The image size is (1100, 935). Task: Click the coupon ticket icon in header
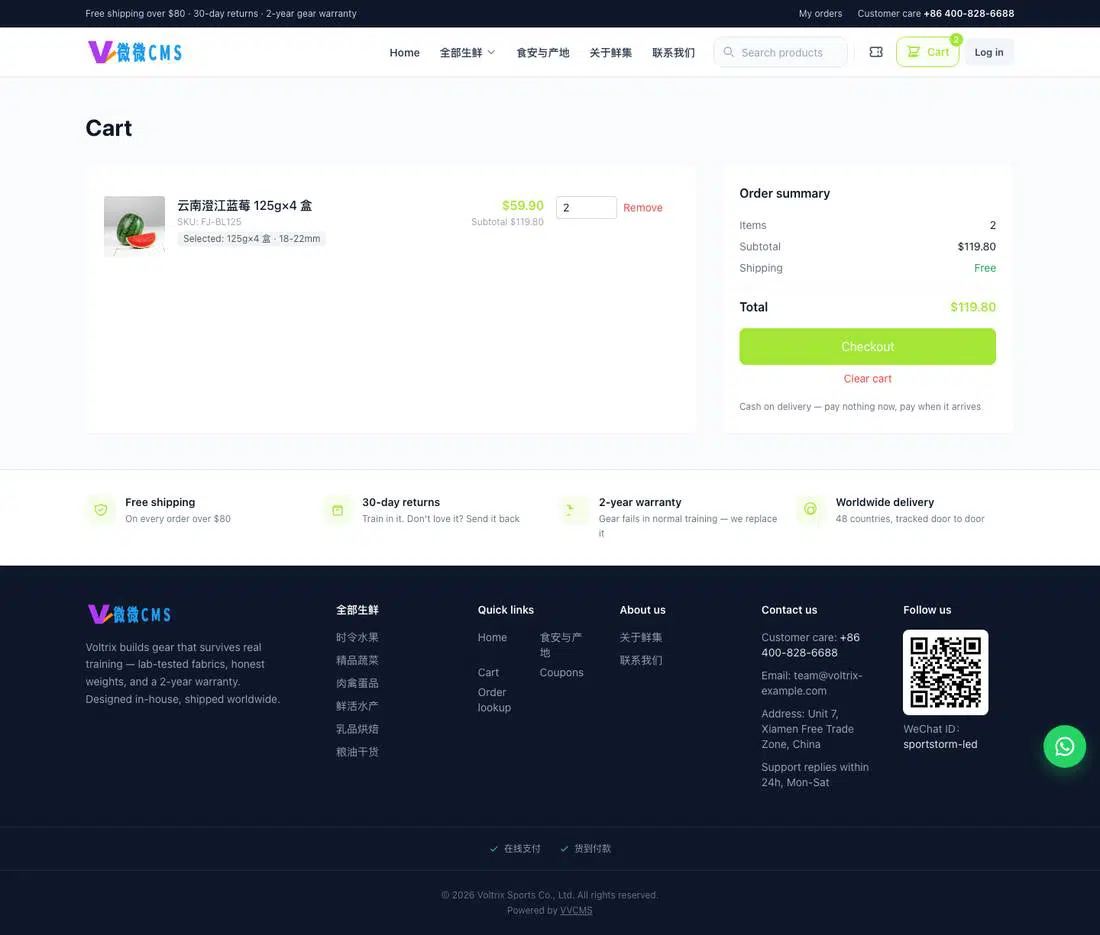876,52
